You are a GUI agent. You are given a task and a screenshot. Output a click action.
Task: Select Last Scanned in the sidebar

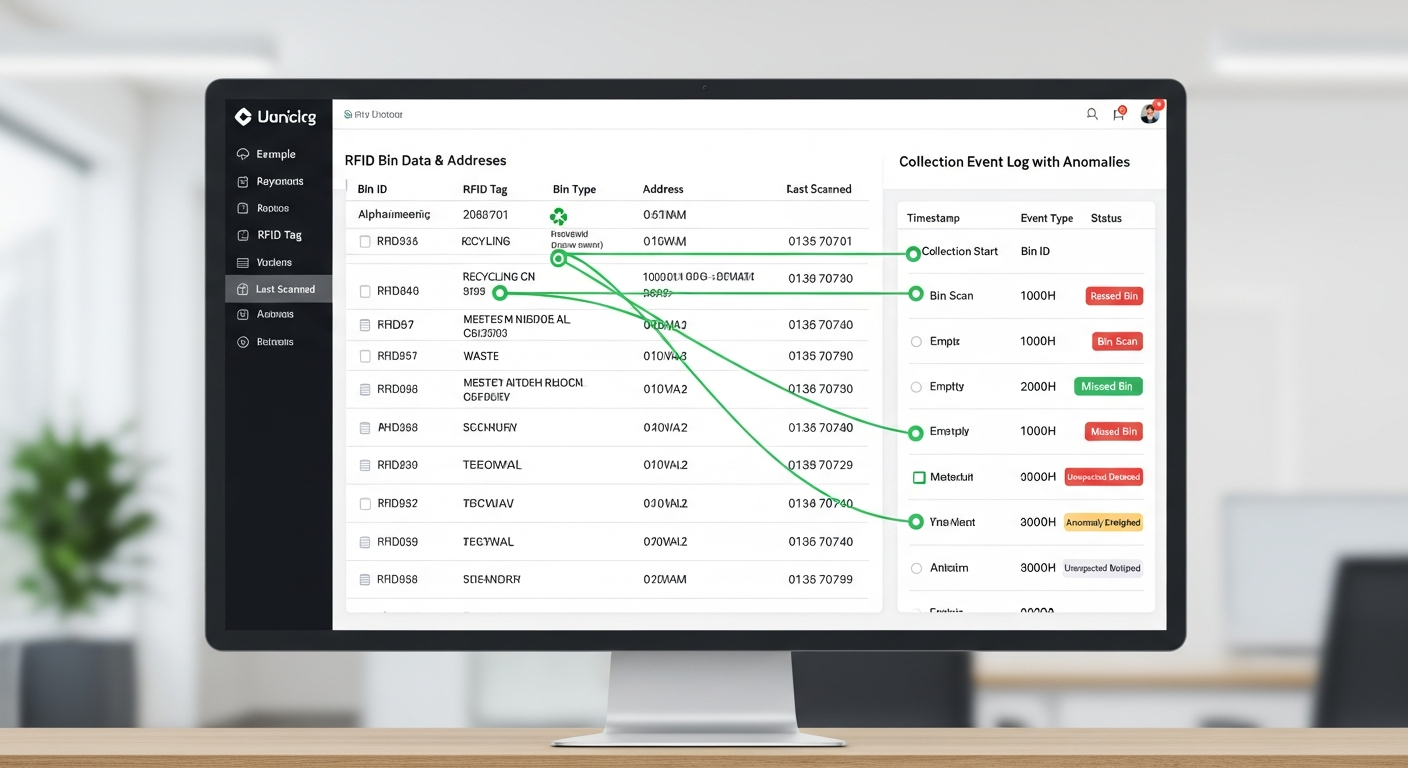tap(279, 289)
